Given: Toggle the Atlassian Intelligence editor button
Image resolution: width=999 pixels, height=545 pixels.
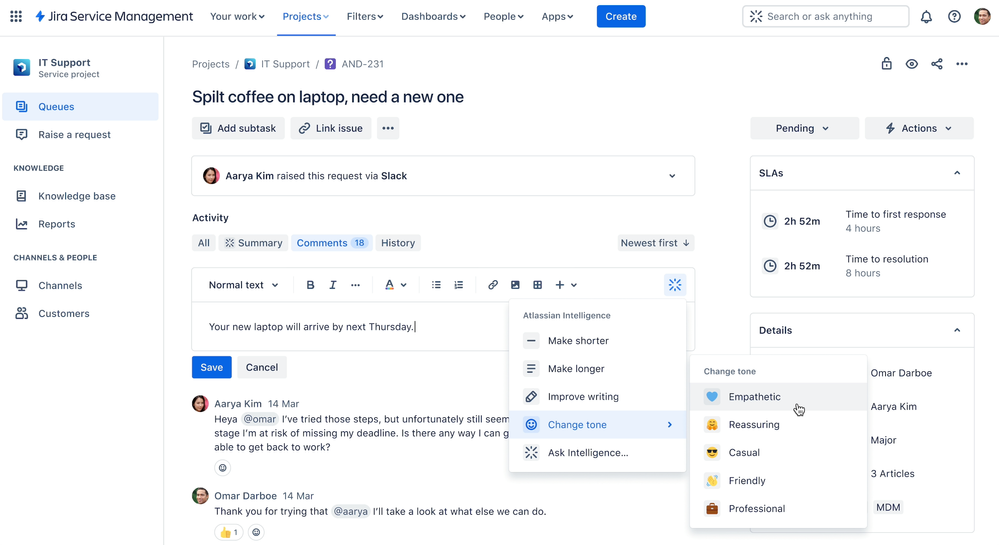Looking at the screenshot, I should click(675, 285).
